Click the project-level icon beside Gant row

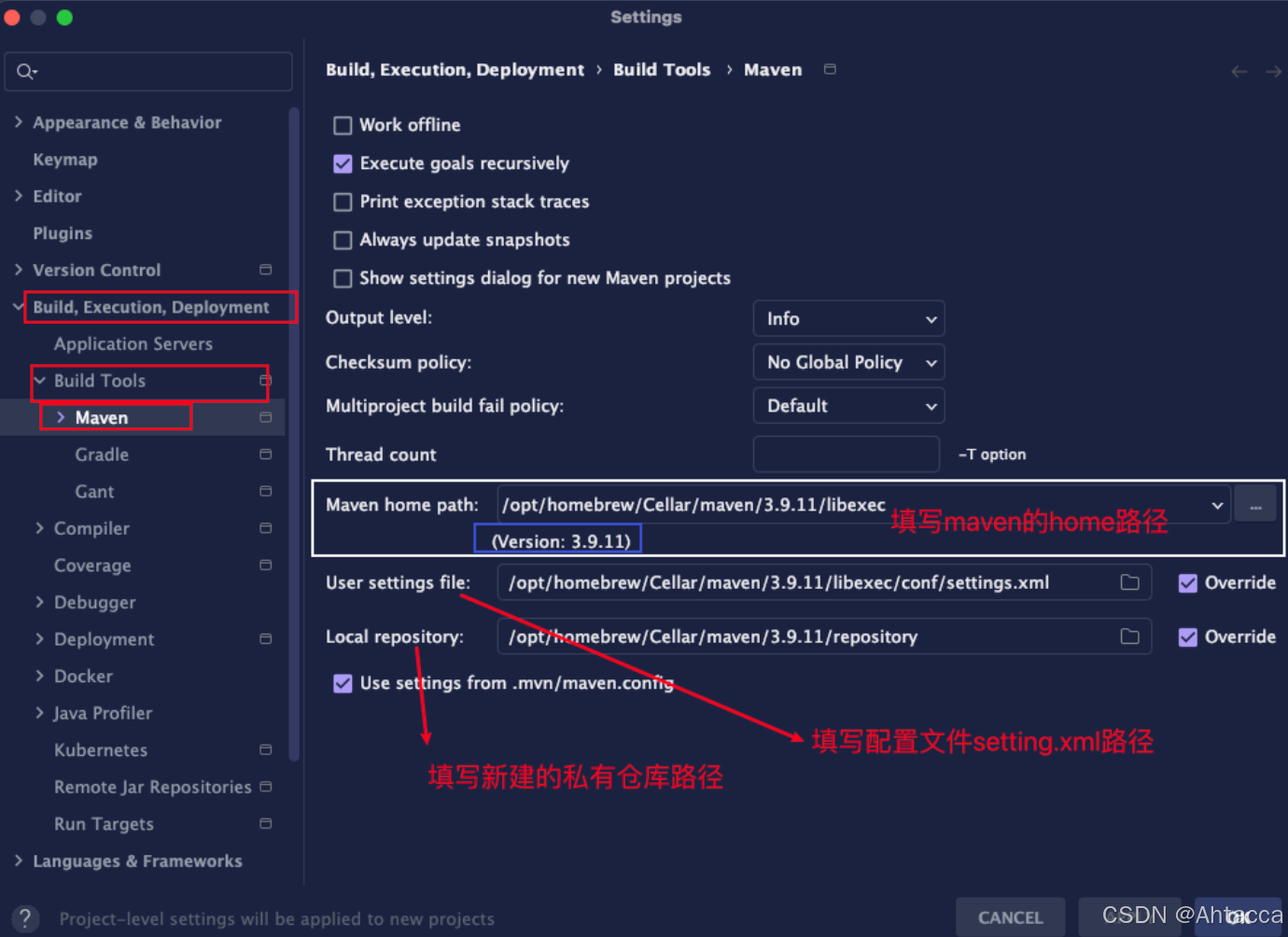266,491
